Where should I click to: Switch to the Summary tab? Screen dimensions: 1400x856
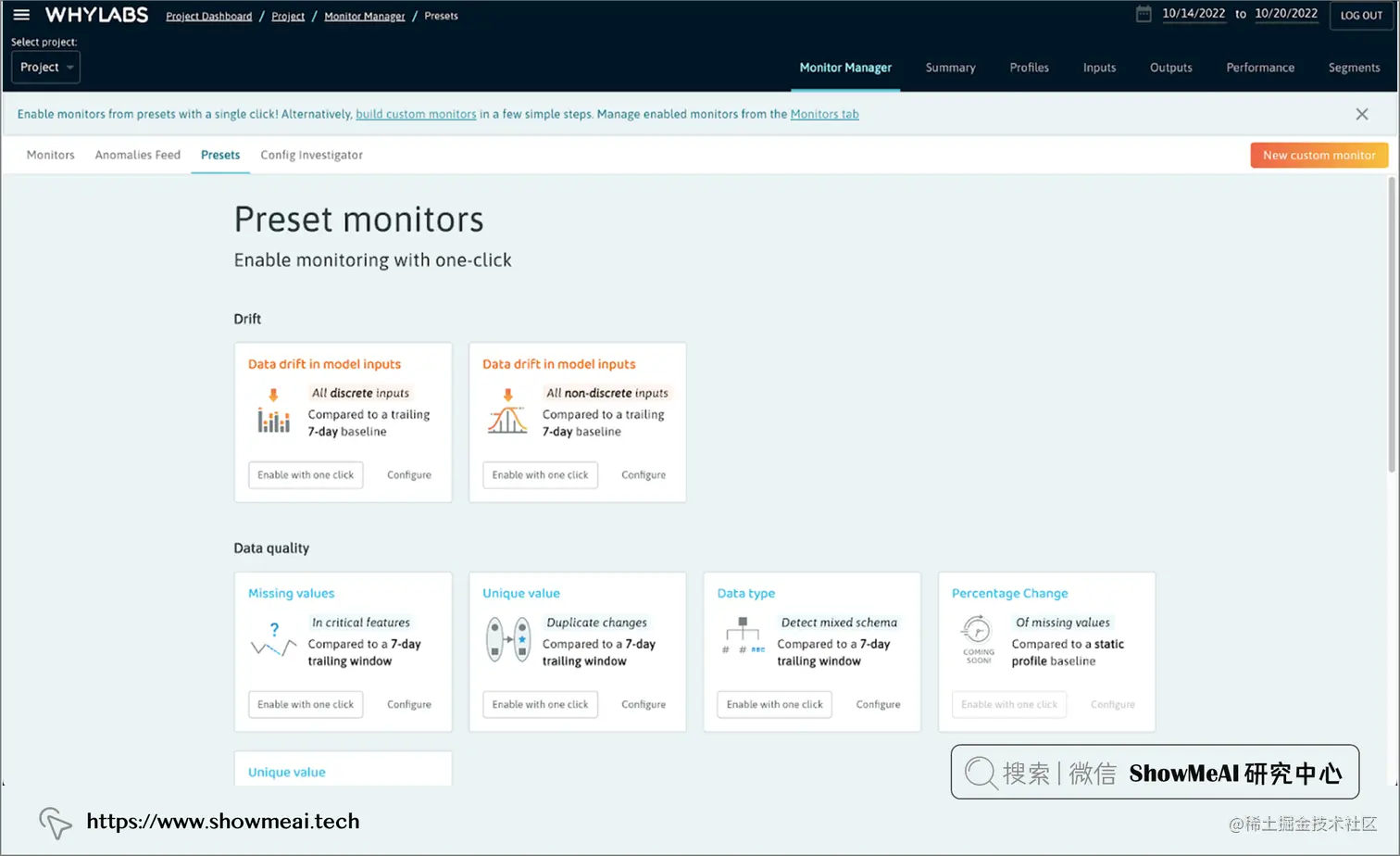tap(950, 68)
